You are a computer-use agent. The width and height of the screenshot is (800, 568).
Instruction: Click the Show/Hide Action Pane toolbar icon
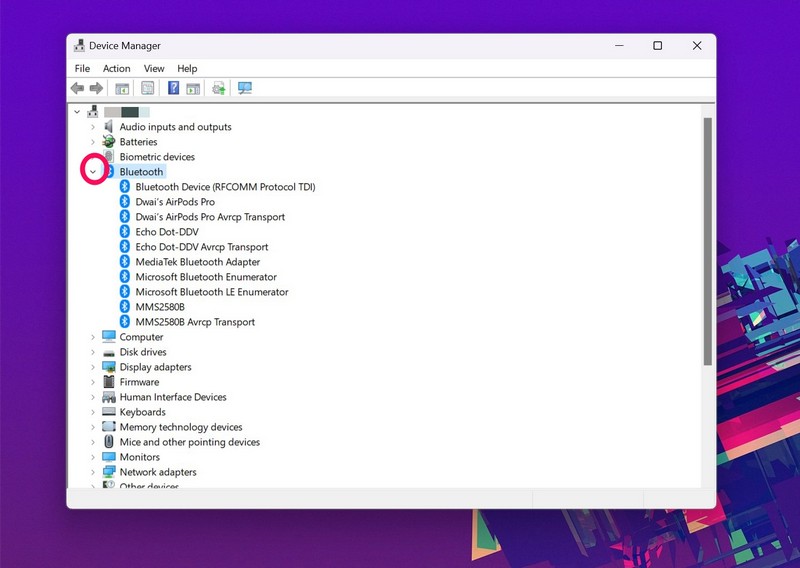pyautogui.click(x=193, y=89)
